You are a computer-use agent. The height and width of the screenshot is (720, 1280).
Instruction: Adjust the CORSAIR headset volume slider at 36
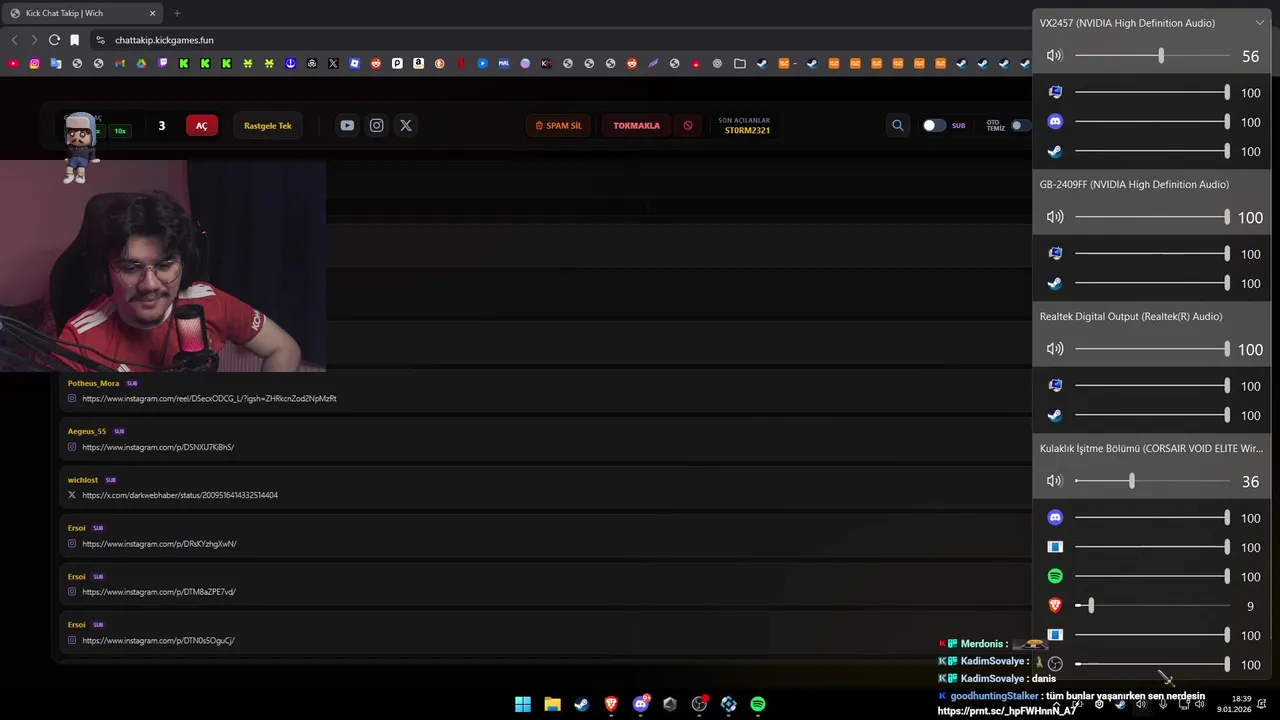click(x=1151, y=481)
